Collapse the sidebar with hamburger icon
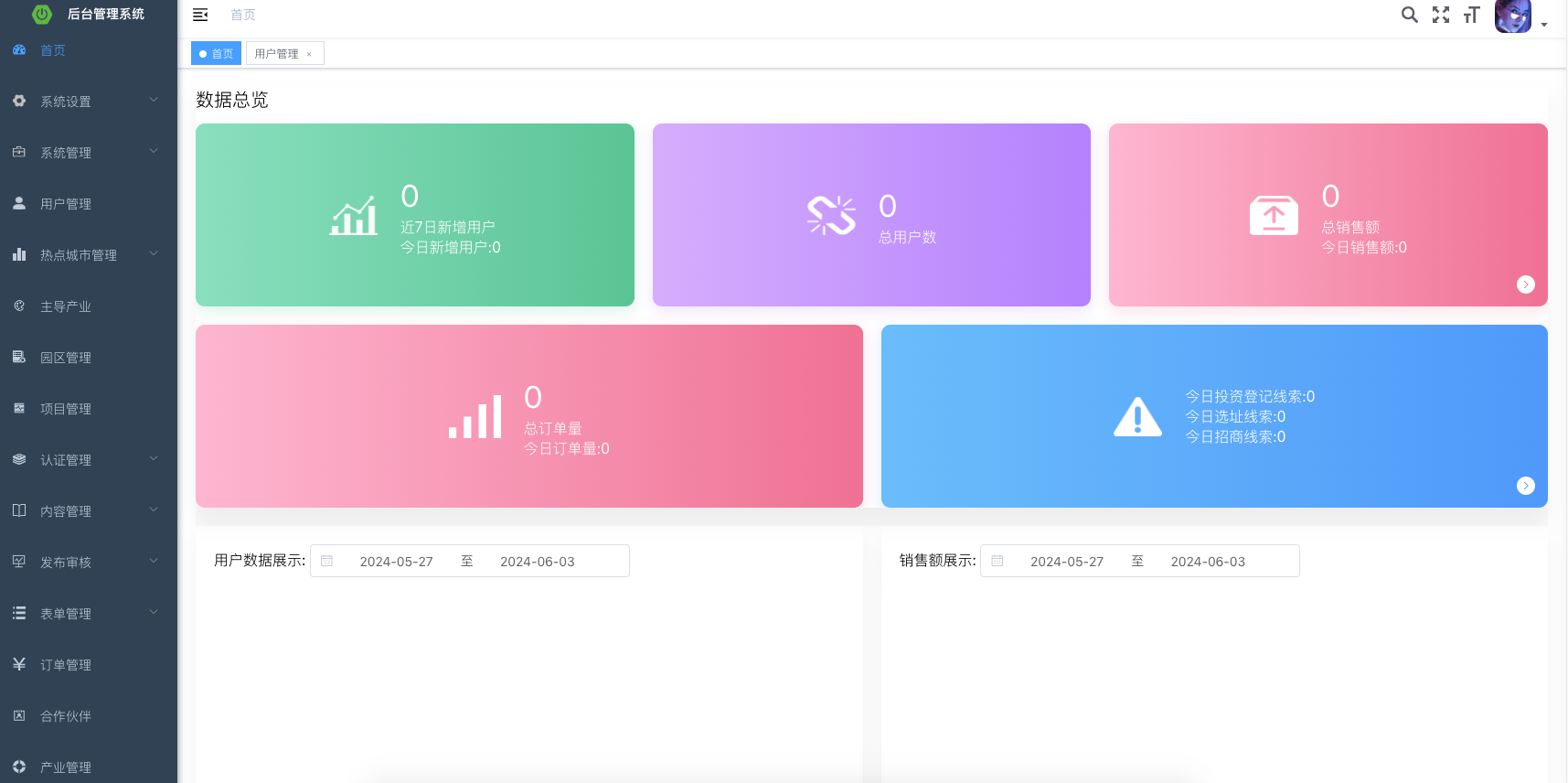1568x783 pixels. (x=200, y=15)
